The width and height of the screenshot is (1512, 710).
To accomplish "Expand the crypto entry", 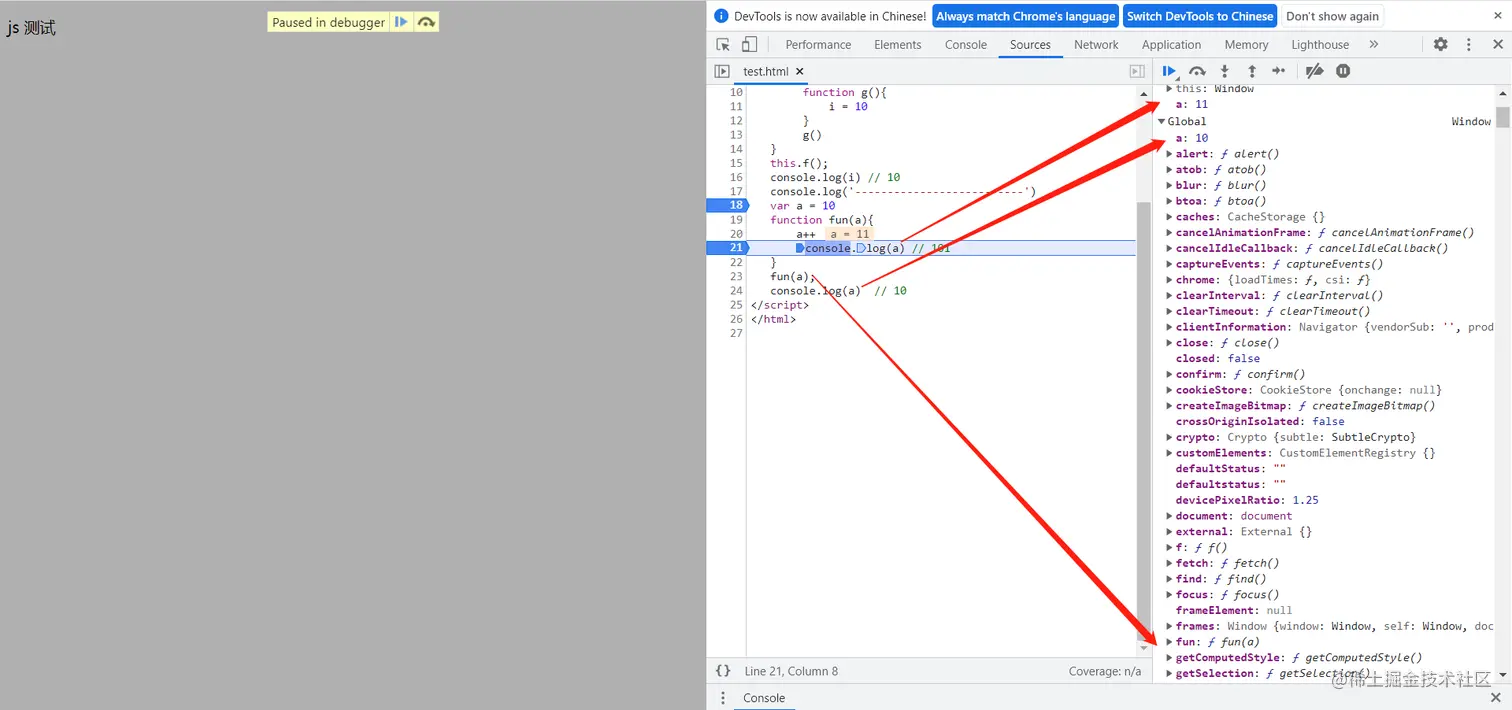I will point(1170,437).
